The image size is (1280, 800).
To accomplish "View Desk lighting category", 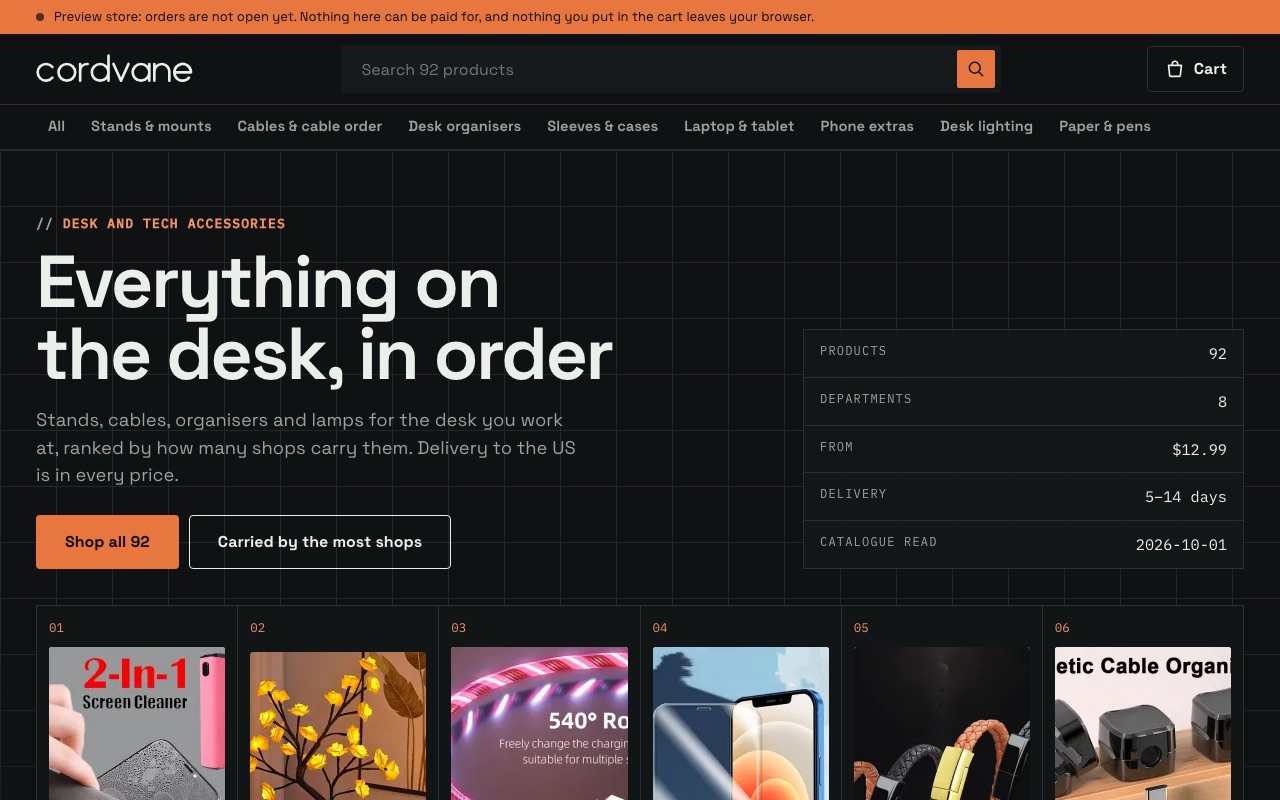I will pyautogui.click(x=986, y=126).
